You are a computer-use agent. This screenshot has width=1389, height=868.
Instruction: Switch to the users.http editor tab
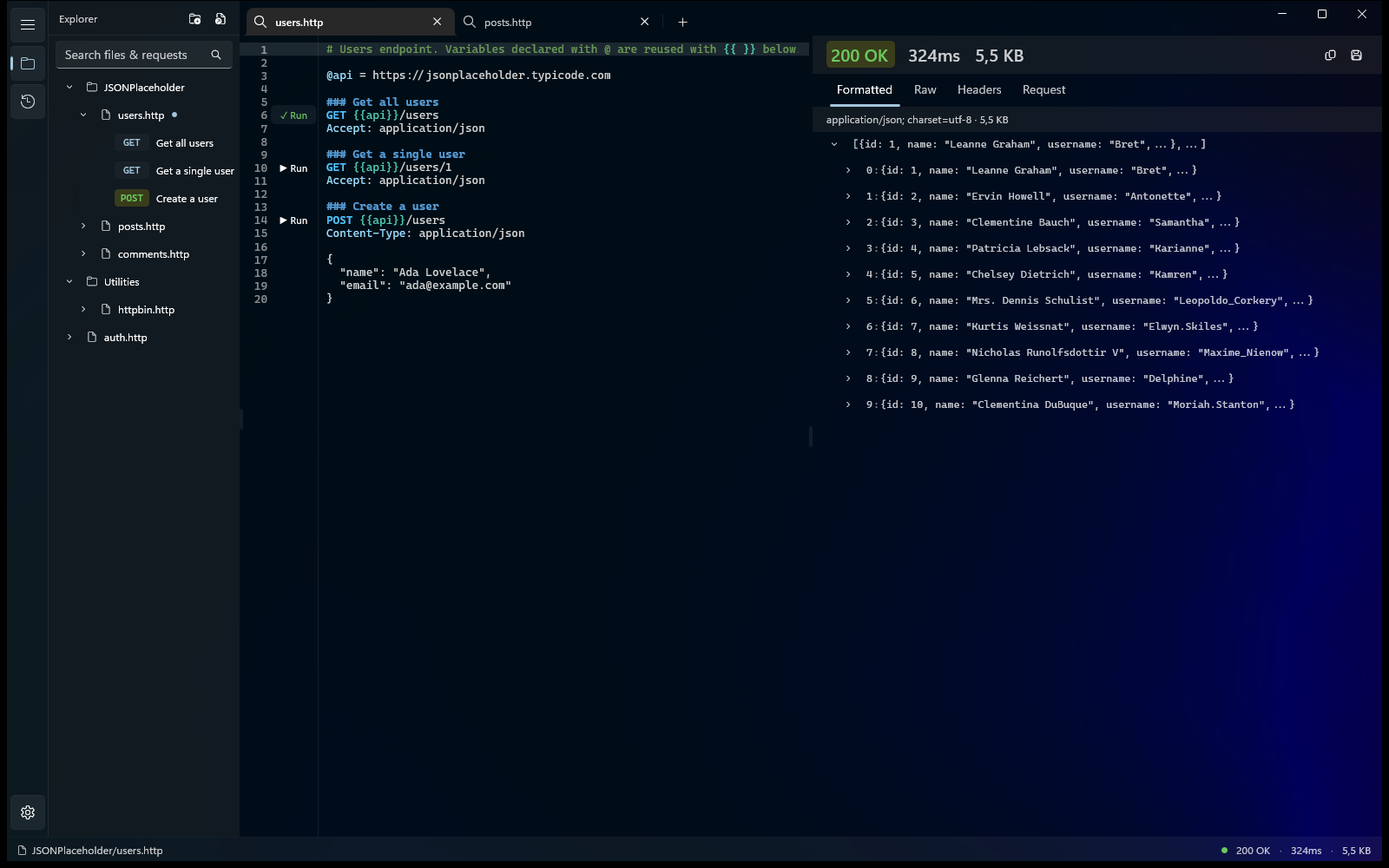[349, 22]
